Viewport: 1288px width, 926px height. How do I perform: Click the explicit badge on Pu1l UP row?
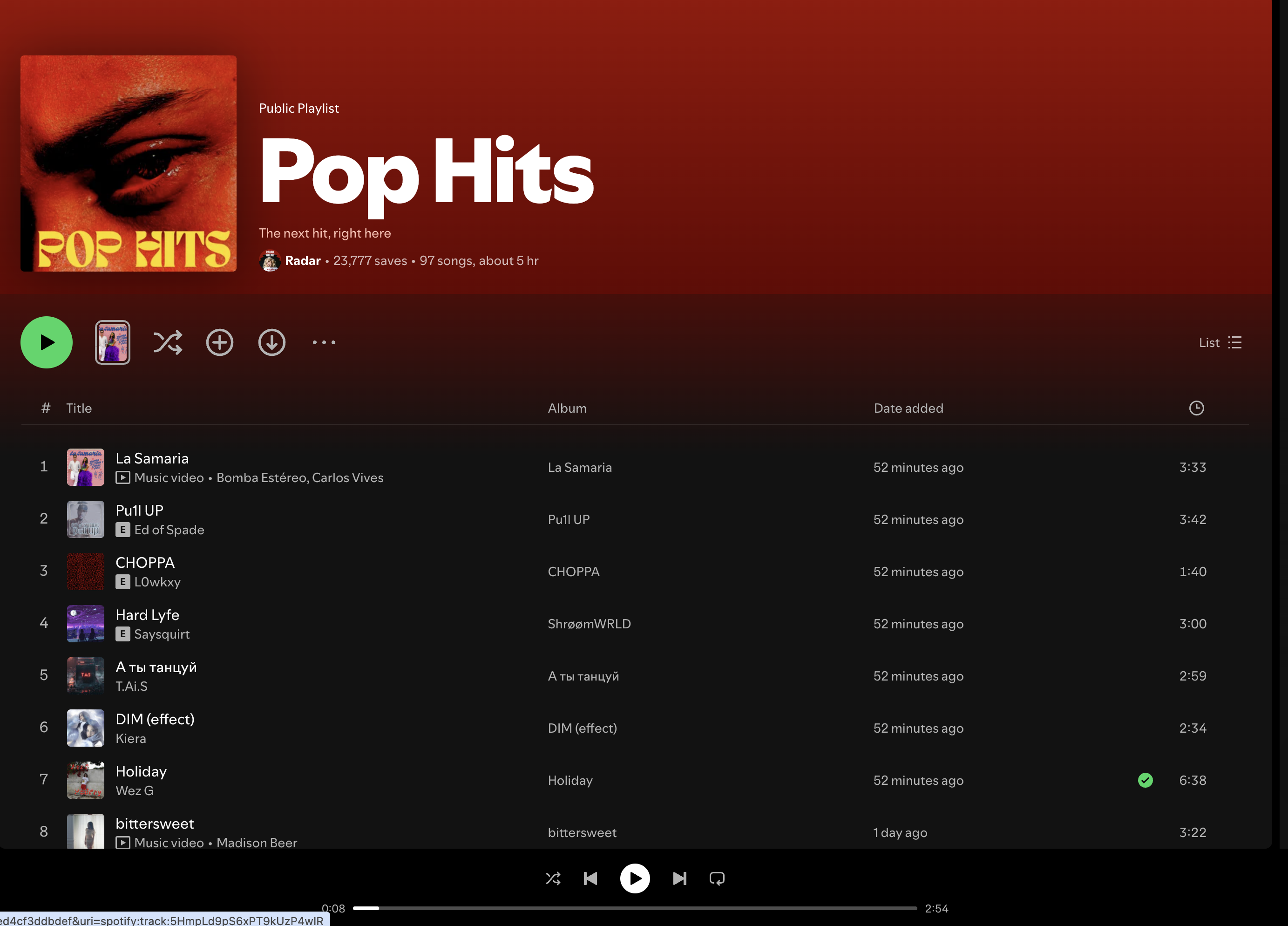tap(122, 530)
